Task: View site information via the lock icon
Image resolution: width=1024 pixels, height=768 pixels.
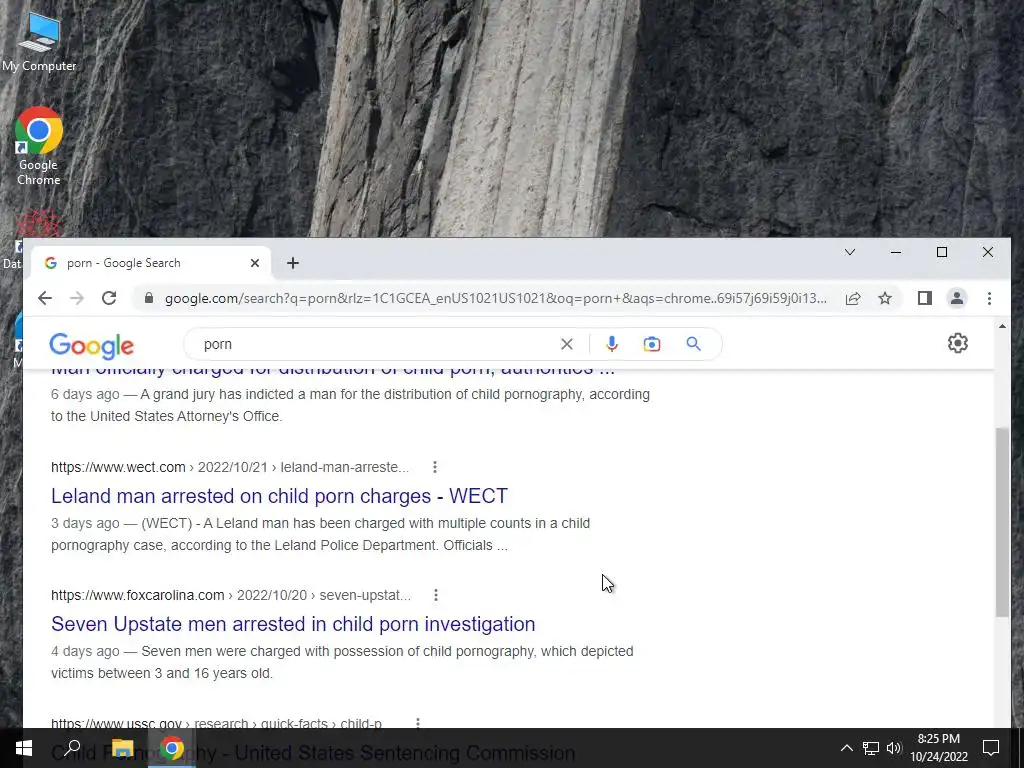Action: (x=149, y=298)
